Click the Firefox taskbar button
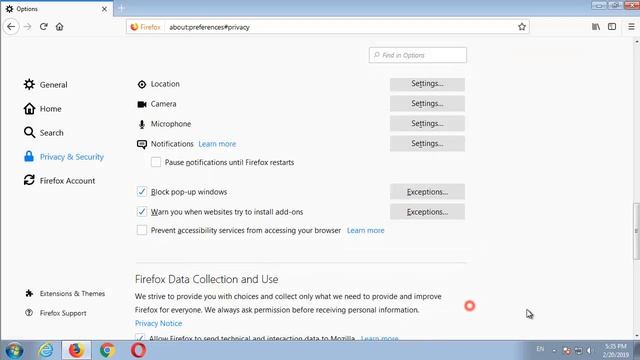 click(76, 350)
